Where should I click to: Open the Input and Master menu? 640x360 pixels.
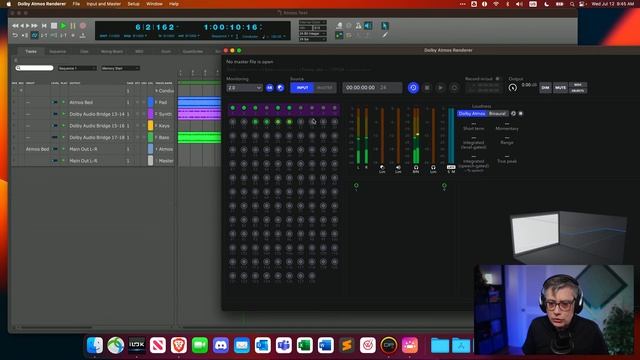tap(104, 4)
